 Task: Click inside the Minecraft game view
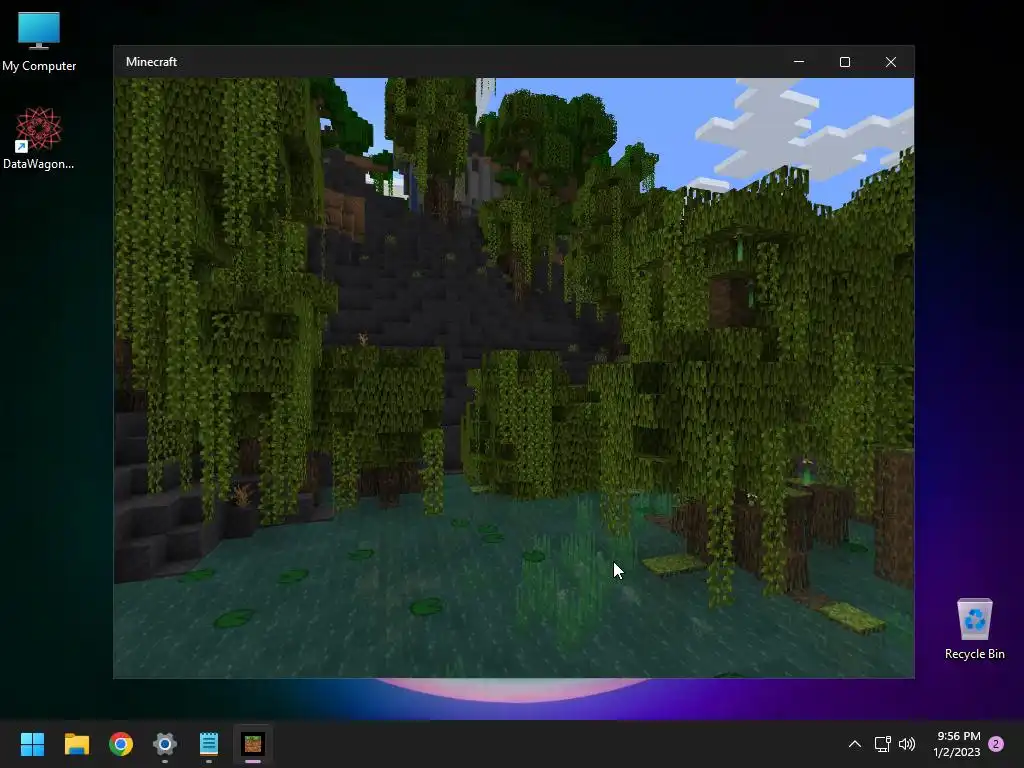pyautogui.click(x=514, y=377)
